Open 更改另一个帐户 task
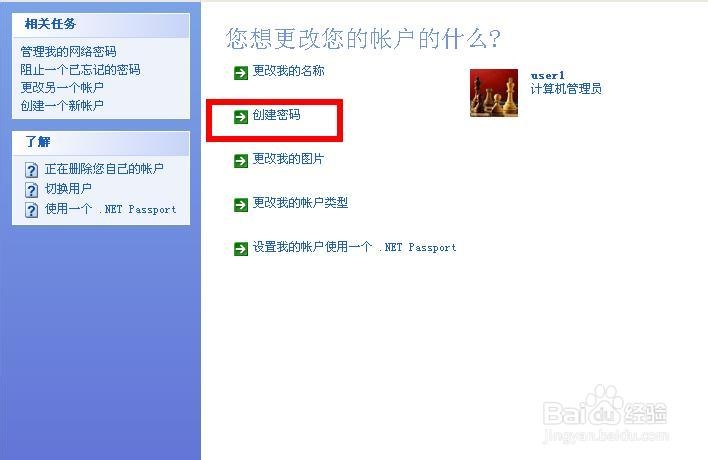This screenshot has width=708, height=460. click(62, 88)
